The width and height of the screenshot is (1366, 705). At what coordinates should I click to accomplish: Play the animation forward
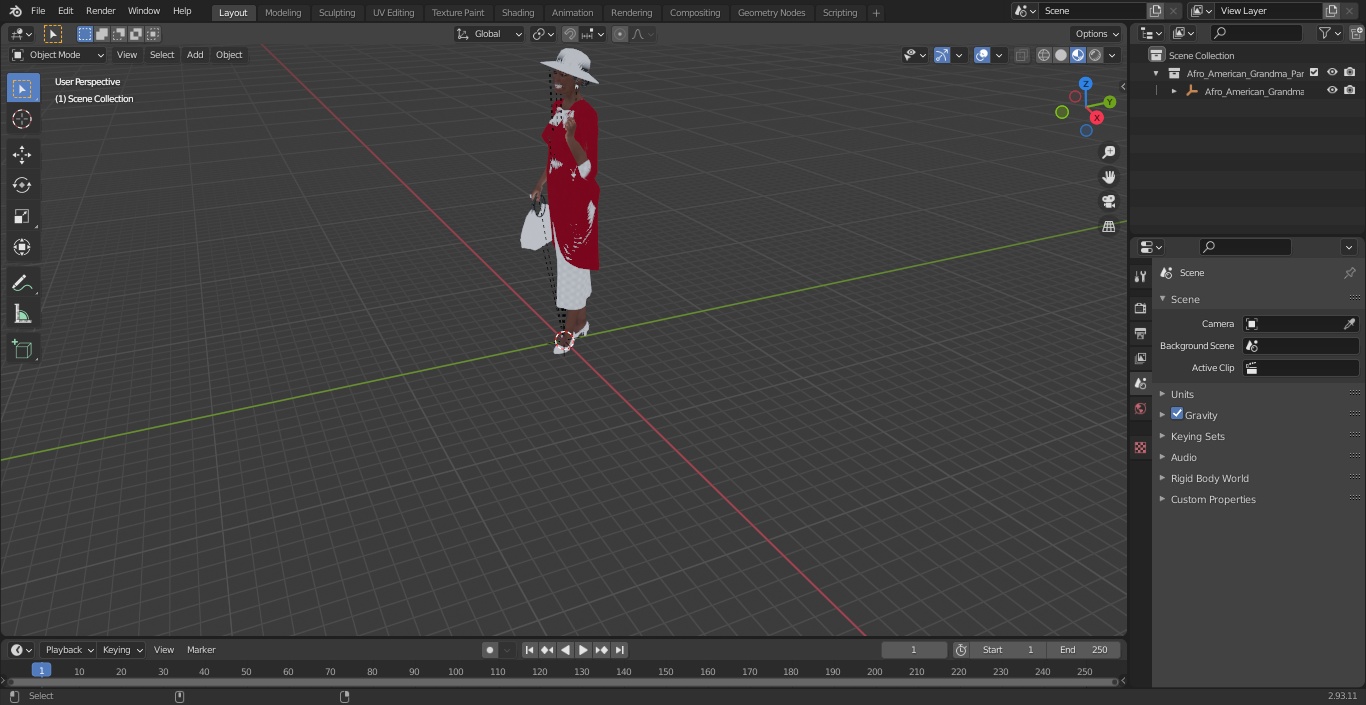click(x=583, y=650)
